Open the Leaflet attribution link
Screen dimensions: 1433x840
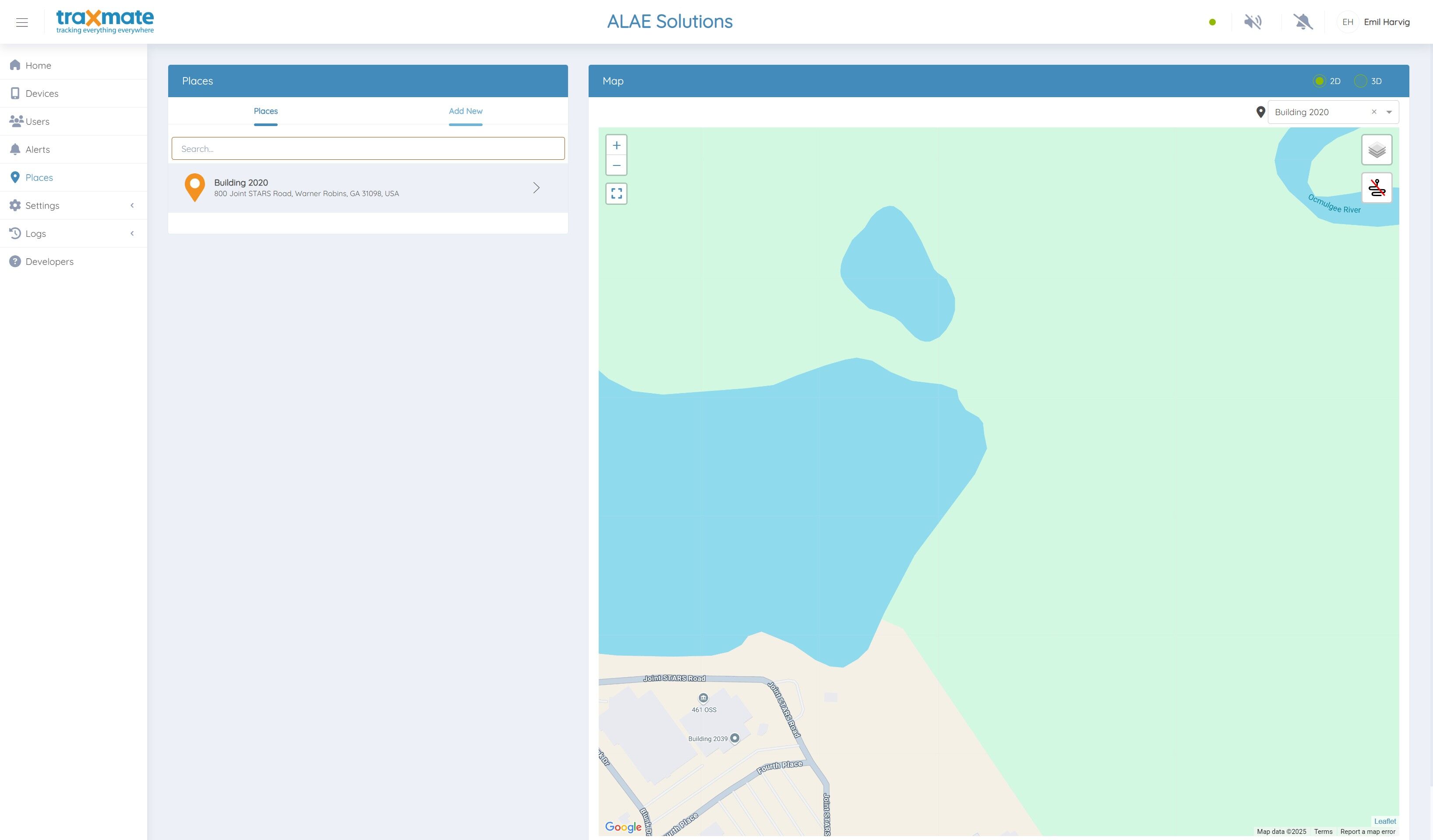(x=1385, y=821)
